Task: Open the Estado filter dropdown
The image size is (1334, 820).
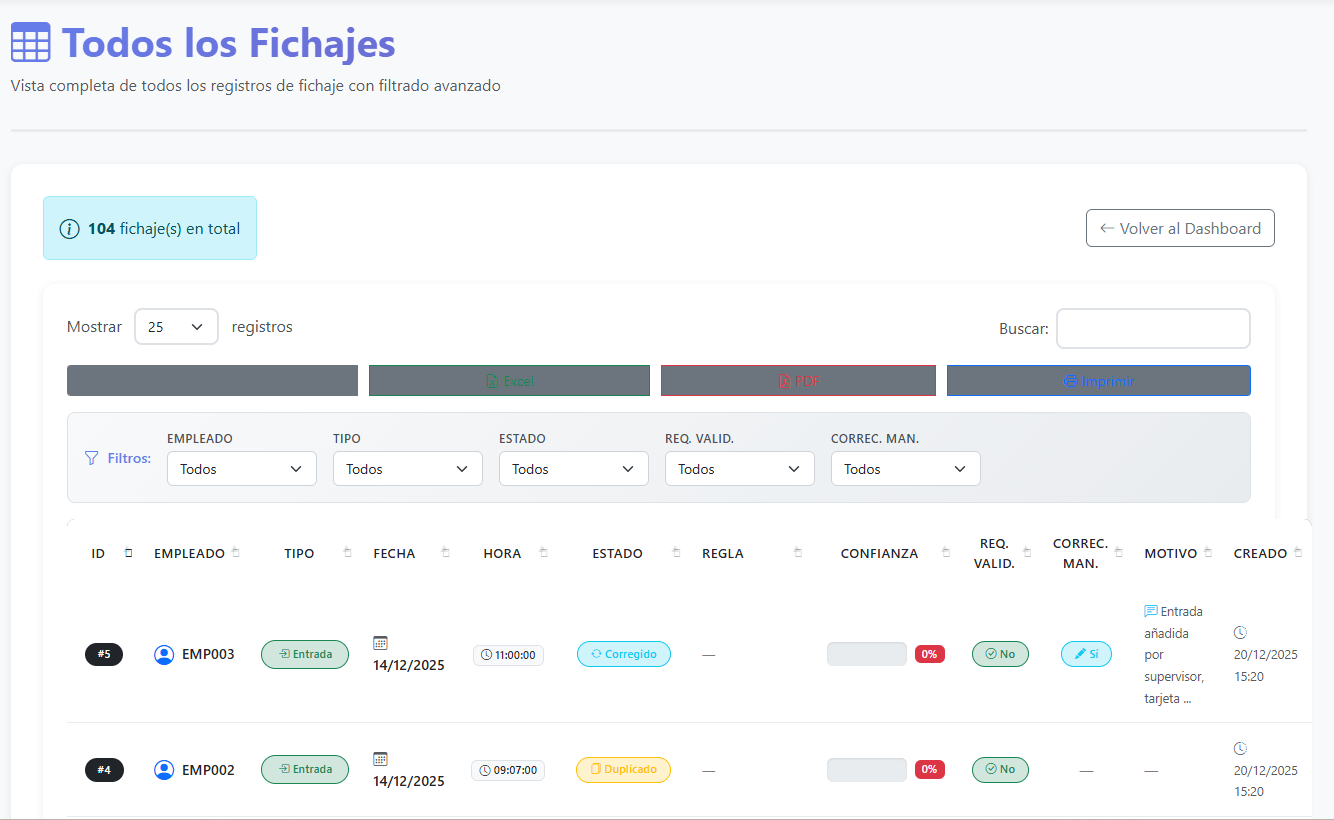Action: point(573,469)
